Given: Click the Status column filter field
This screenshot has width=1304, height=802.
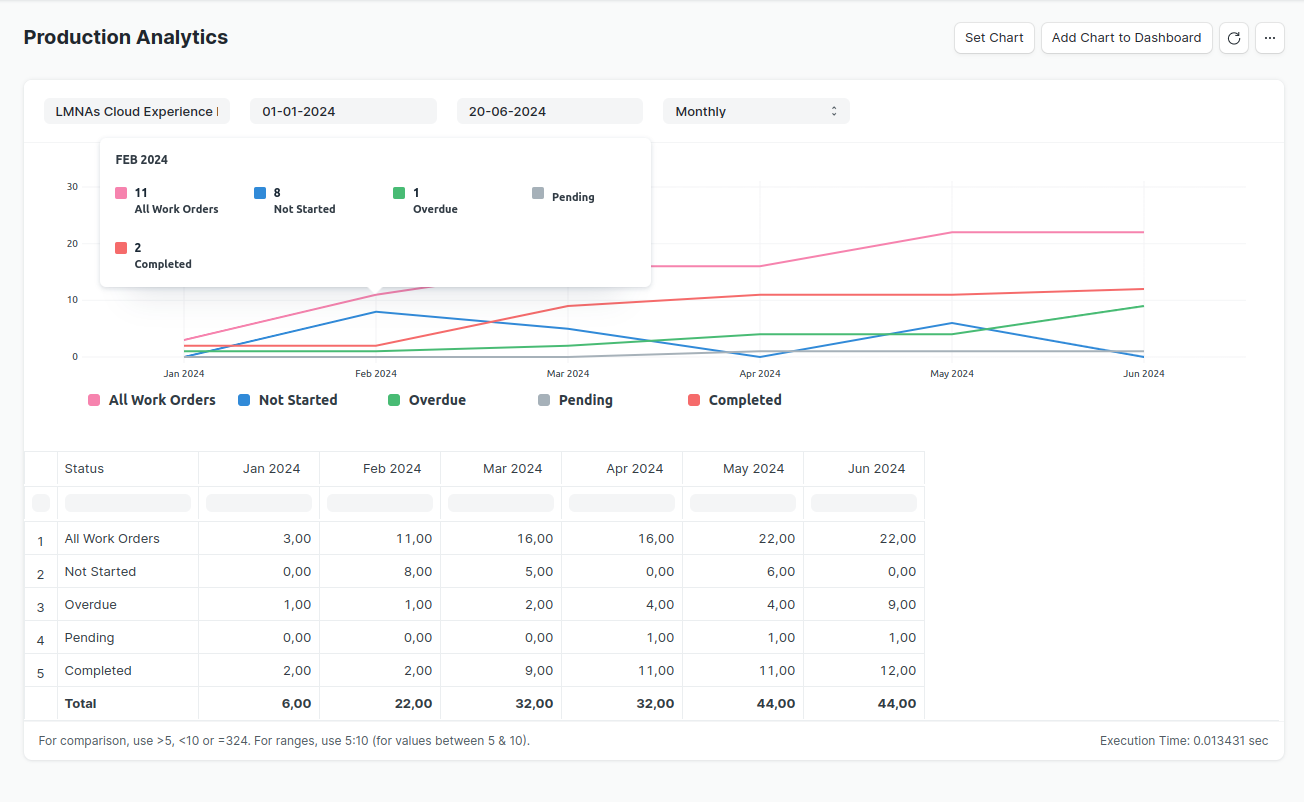Looking at the screenshot, I should (128, 503).
